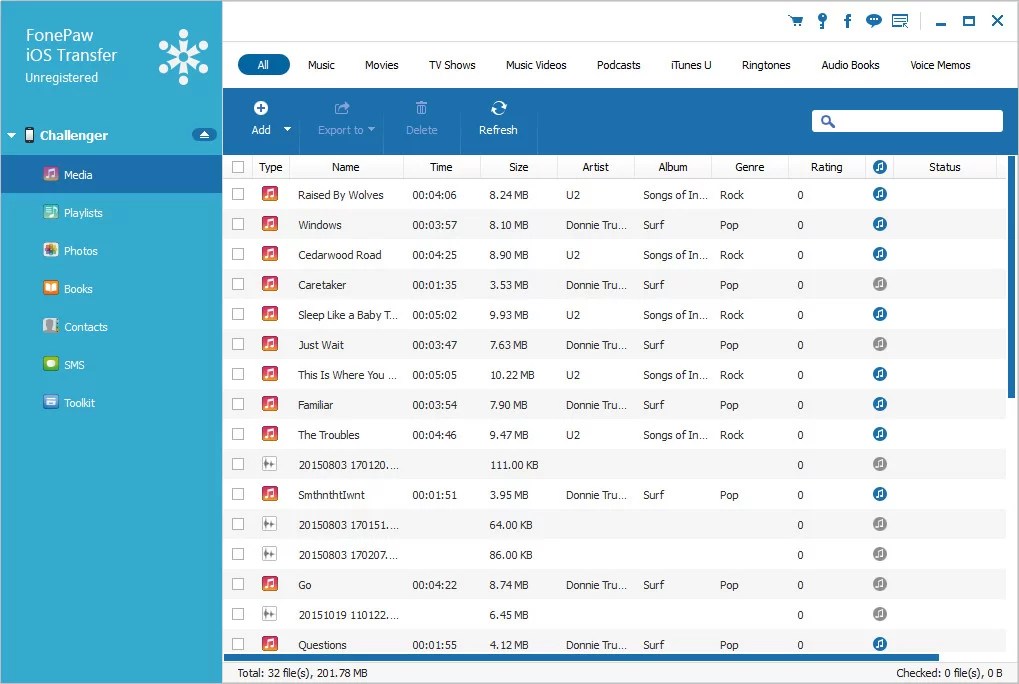Open the Add dropdown arrow
Image resolution: width=1019 pixels, height=684 pixels.
(287, 129)
